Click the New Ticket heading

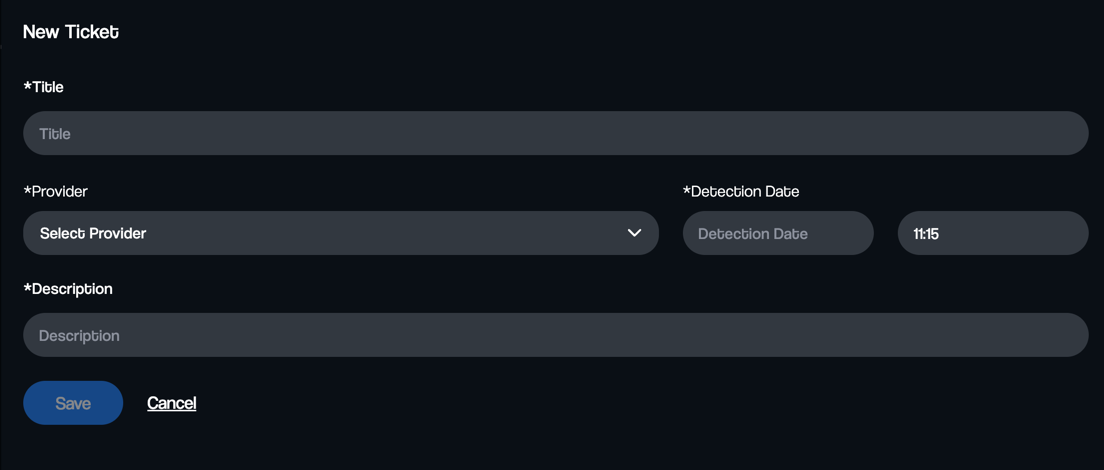[x=71, y=32]
